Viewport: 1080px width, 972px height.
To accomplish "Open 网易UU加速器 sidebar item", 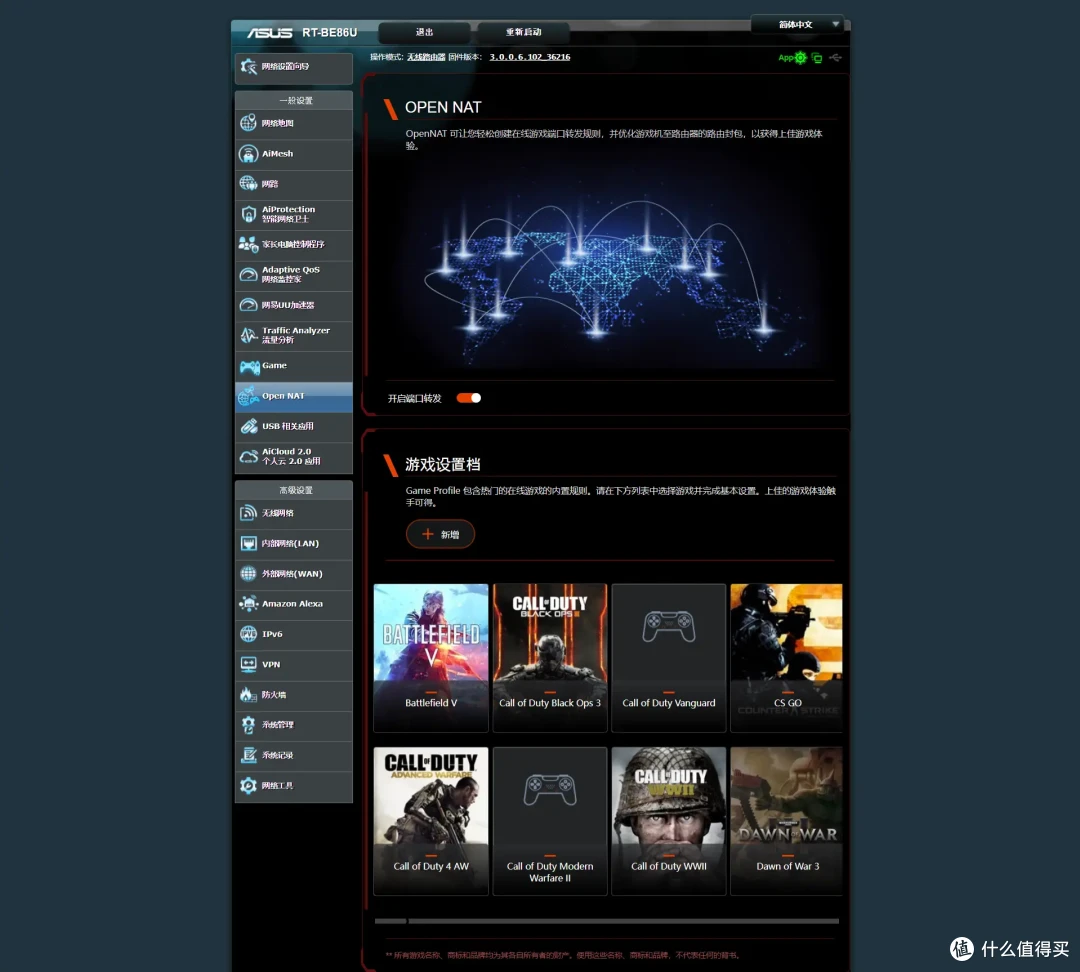I will pos(293,306).
